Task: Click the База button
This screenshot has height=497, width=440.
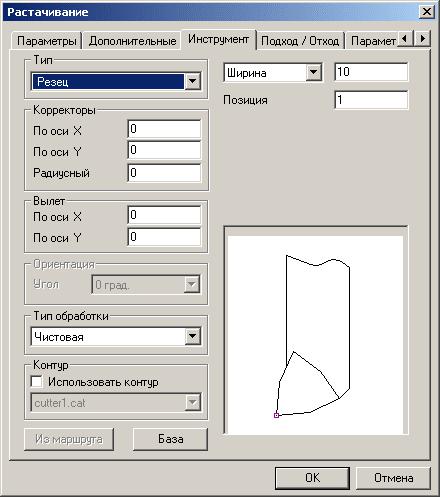Action: click(x=170, y=439)
